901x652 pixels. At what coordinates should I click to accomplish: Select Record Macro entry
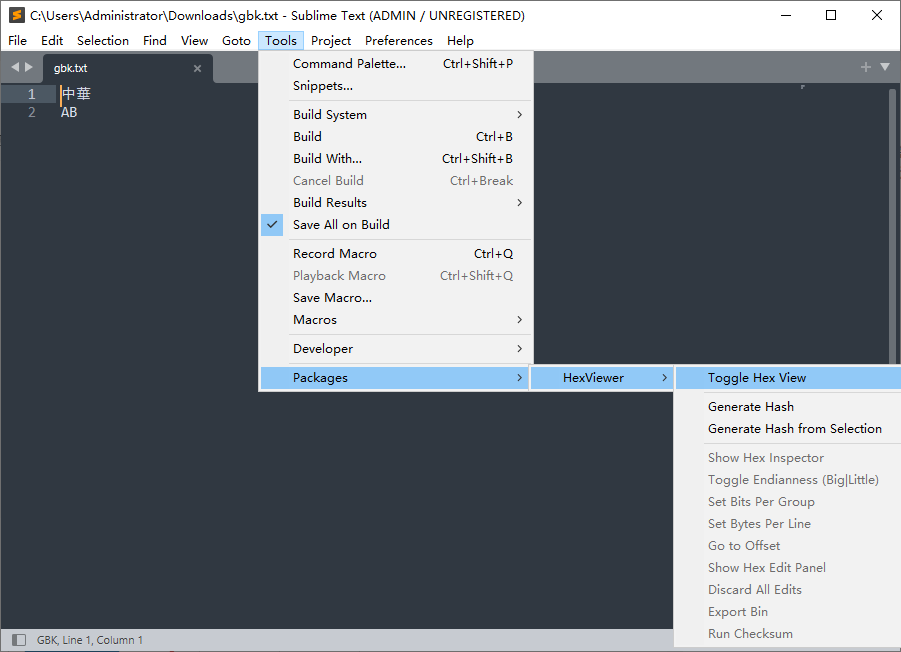[x=396, y=254]
